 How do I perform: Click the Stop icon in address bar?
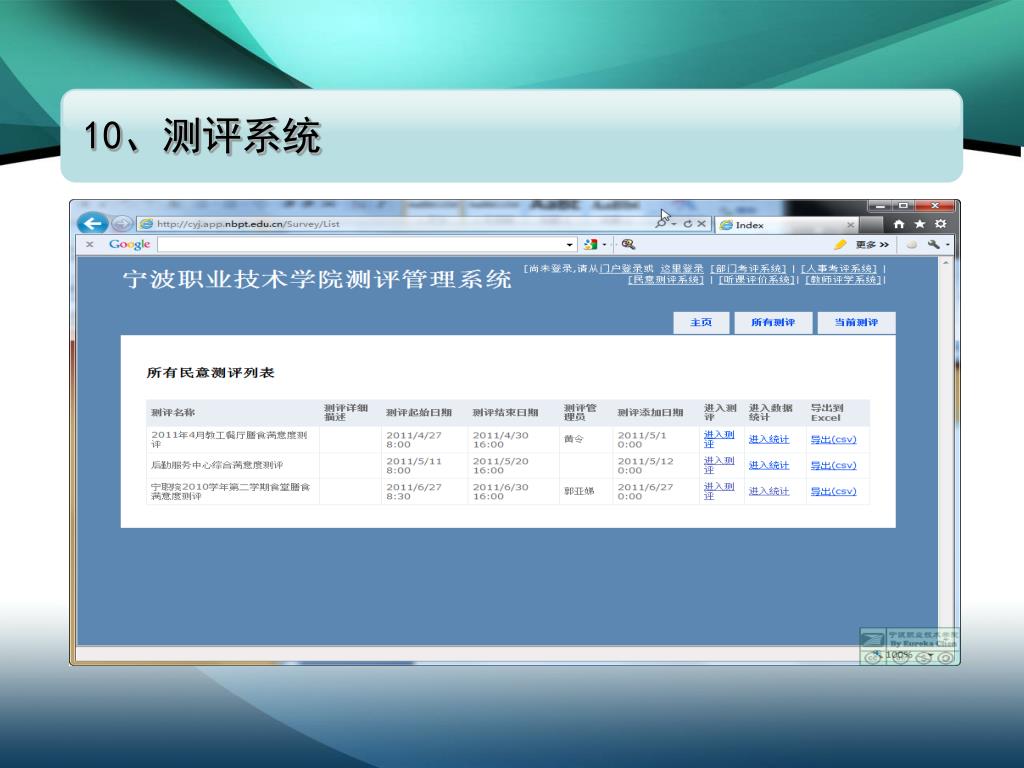click(701, 224)
